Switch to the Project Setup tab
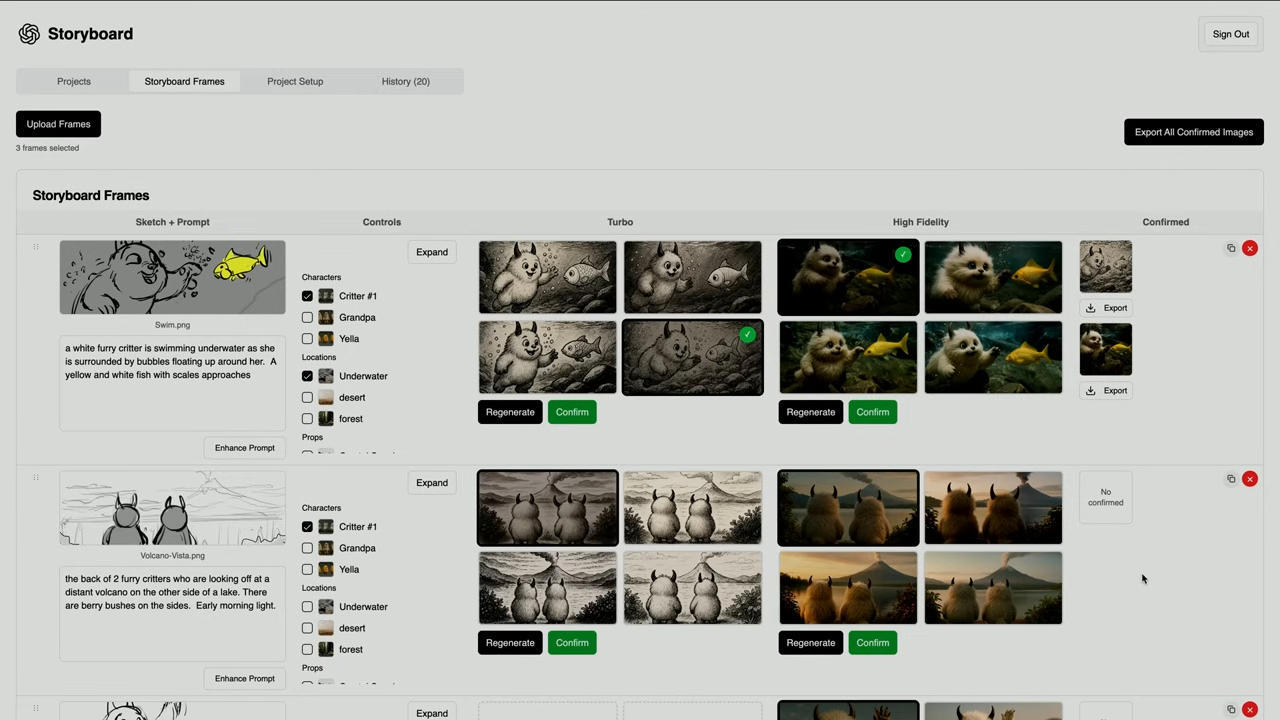 [x=295, y=81]
